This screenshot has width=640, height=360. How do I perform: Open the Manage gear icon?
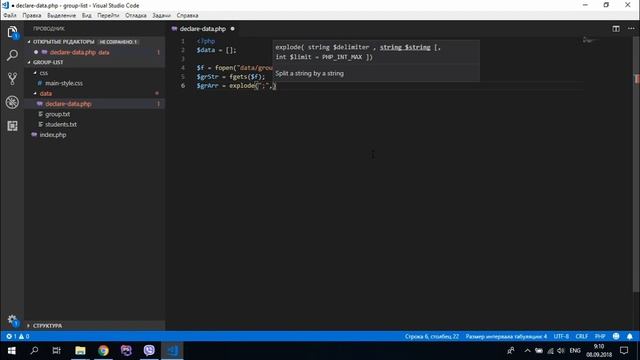[12, 320]
